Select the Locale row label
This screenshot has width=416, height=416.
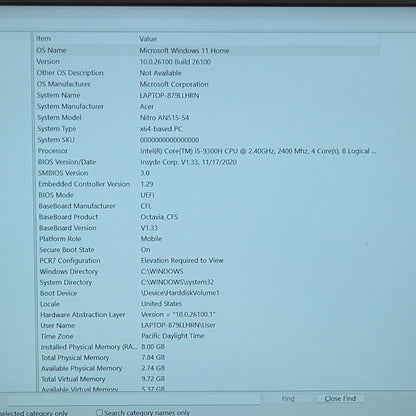tap(50, 304)
